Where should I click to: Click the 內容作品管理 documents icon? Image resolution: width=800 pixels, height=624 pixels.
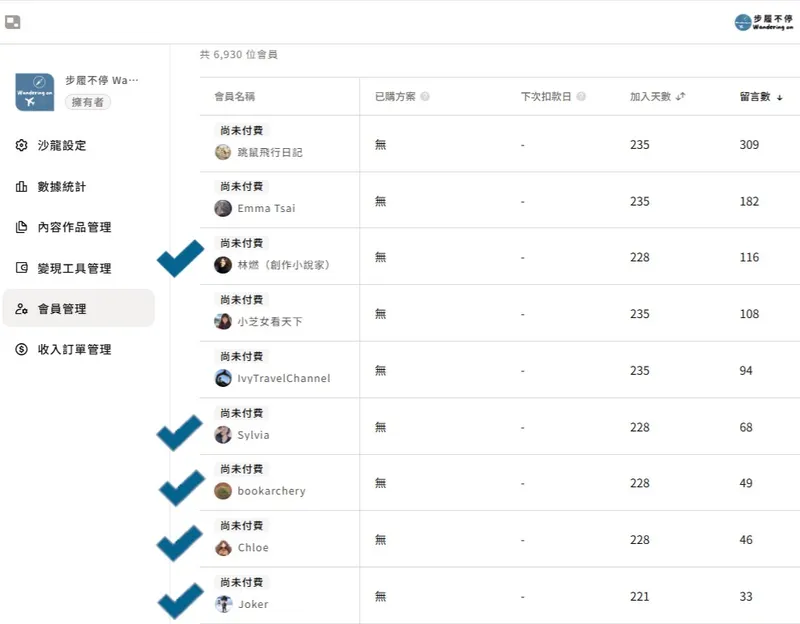pyautogui.click(x=22, y=227)
